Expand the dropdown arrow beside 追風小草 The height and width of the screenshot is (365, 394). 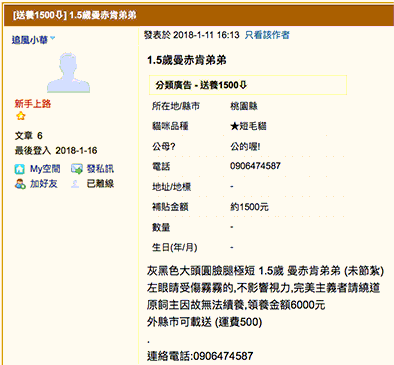[x=53, y=39]
